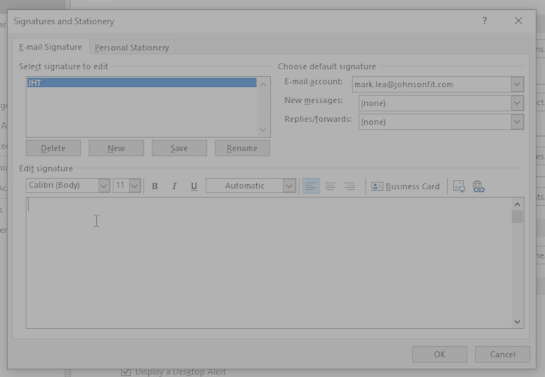
Task: Close the Signatures and Stationery dialog
Action: coord(518,21)
